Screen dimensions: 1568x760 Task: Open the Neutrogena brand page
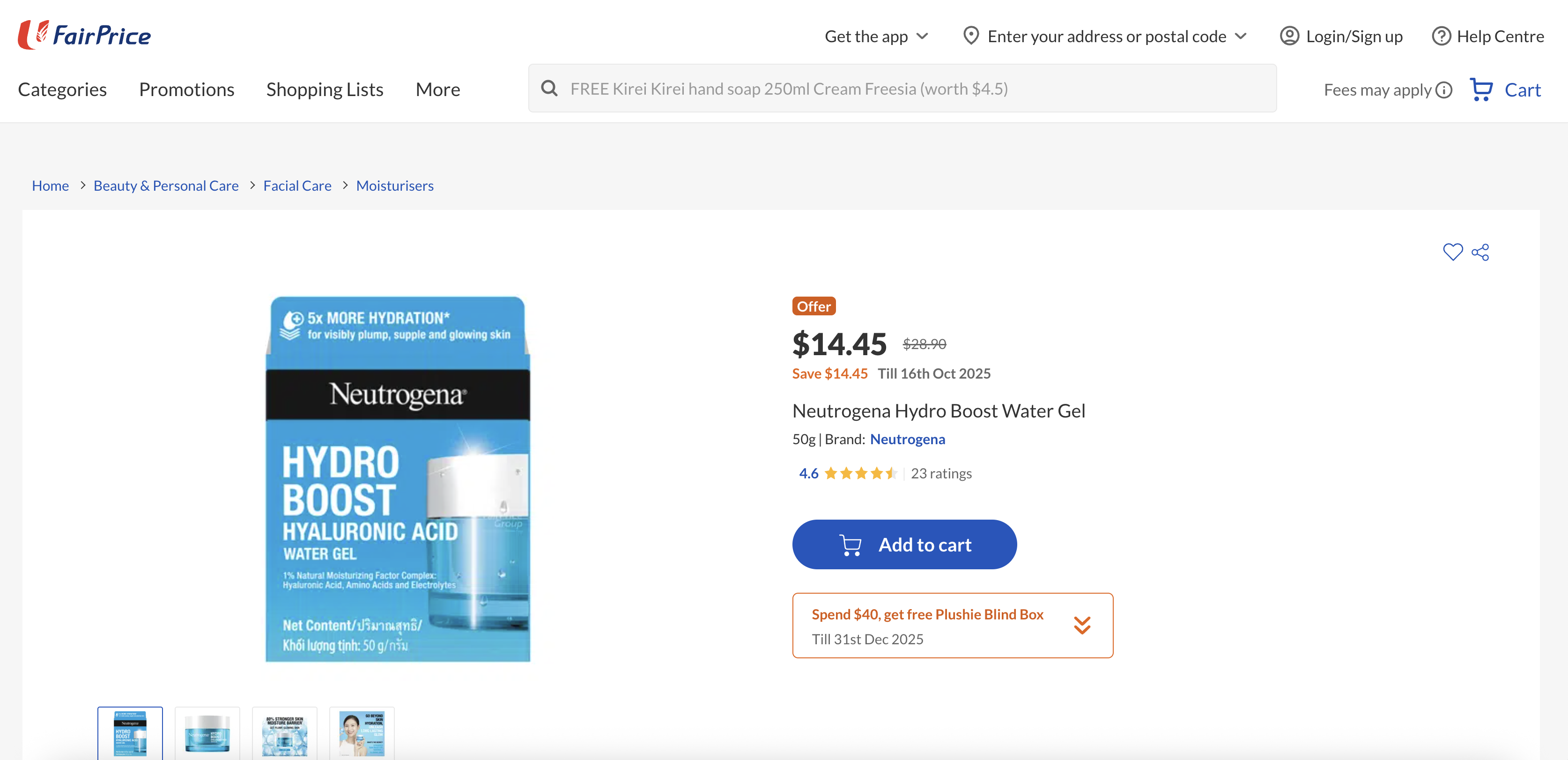908,439
